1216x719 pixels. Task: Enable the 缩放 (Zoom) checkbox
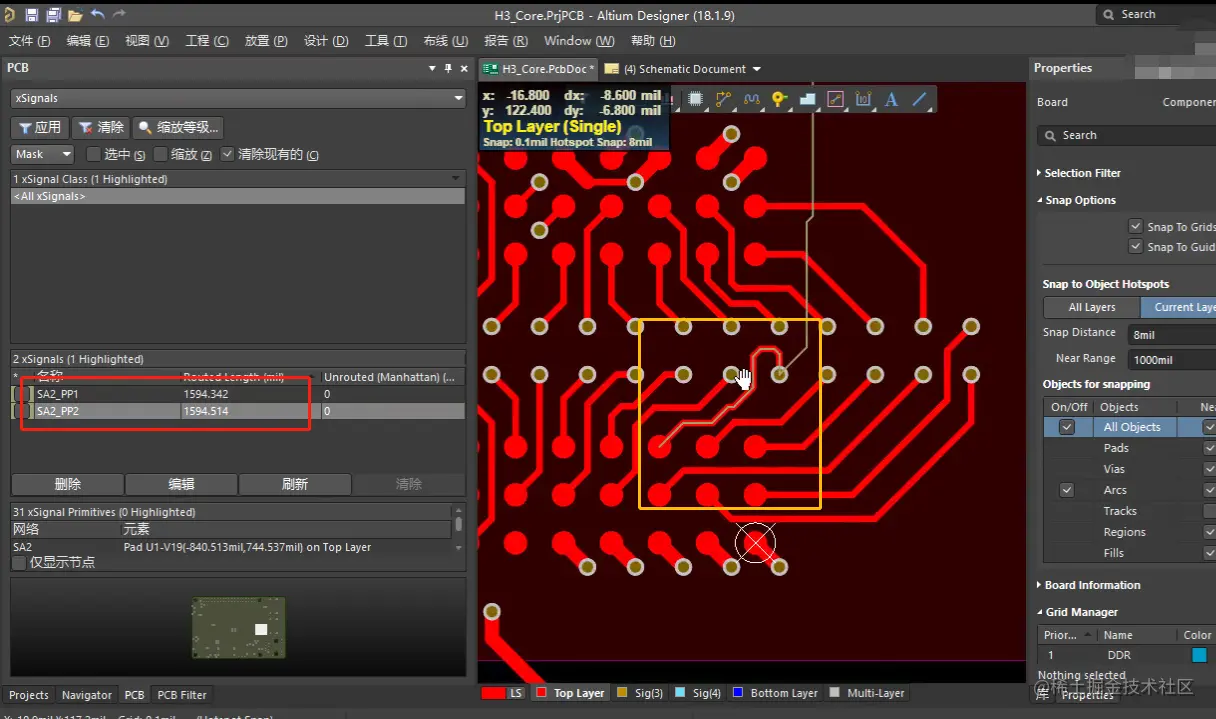[x=161, y=154]
